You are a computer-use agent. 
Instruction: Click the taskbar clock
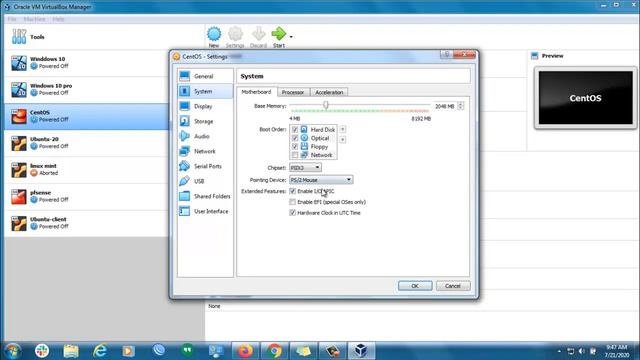tap(616, 351)
